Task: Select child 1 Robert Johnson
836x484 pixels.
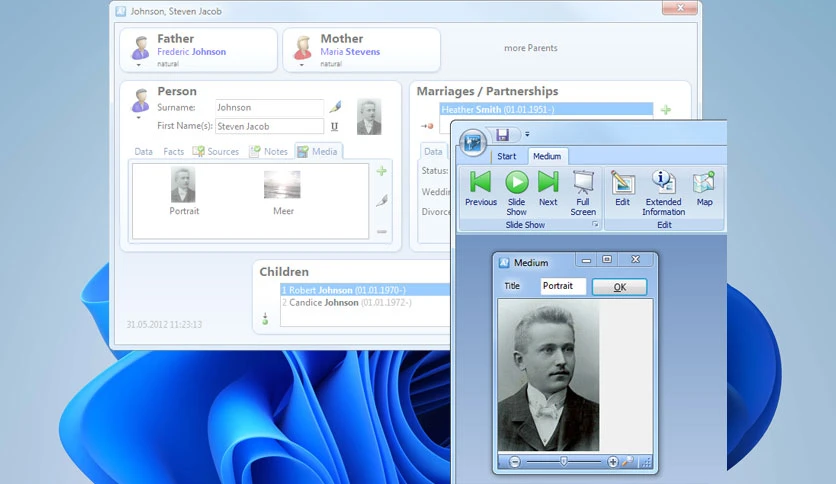Action: [365, 290]
